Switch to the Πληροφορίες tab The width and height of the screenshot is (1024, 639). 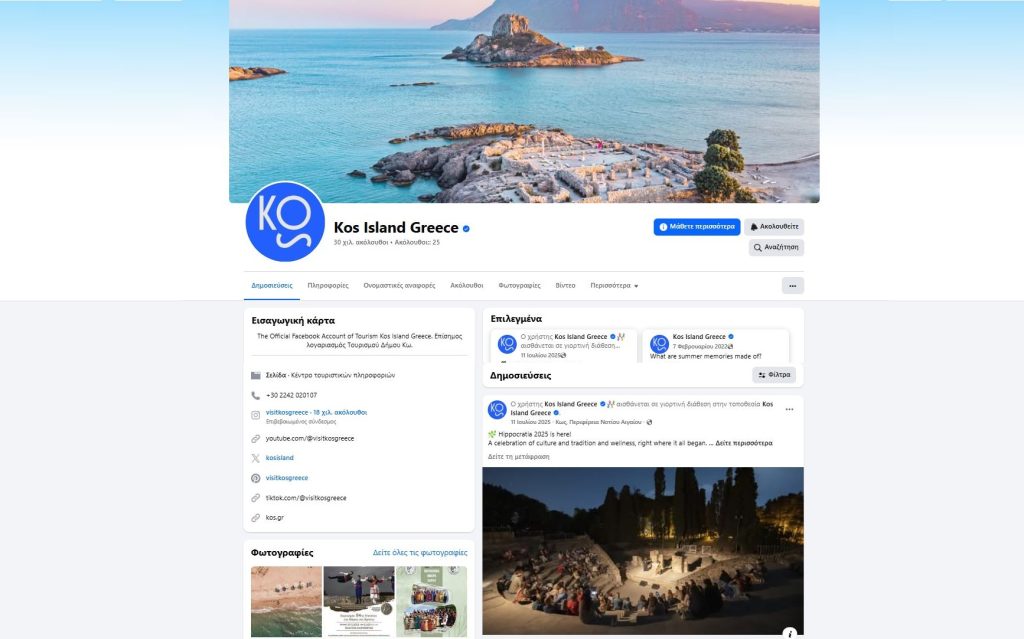(328, 286)
